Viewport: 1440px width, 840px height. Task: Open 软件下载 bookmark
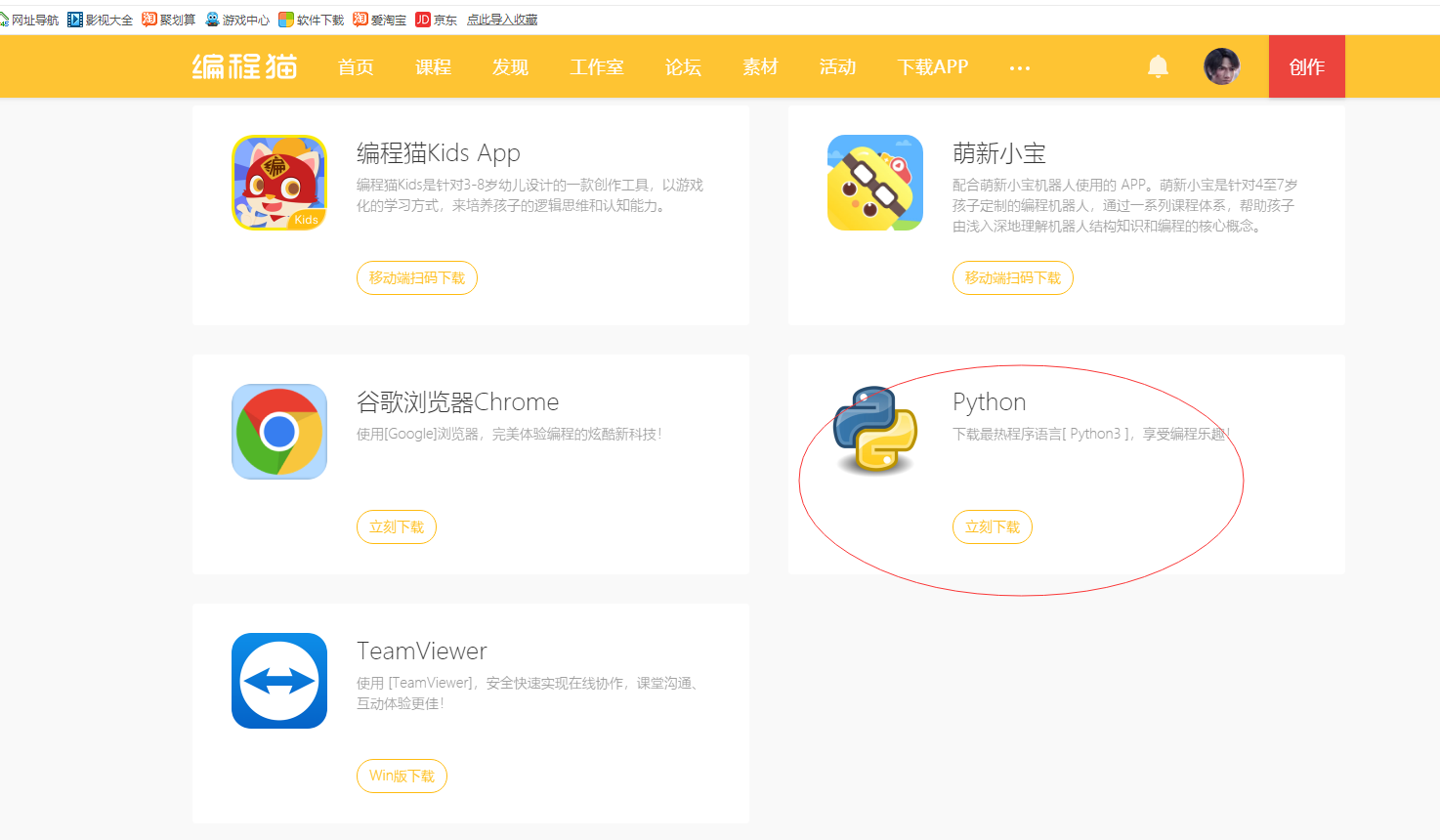point(312,20)
